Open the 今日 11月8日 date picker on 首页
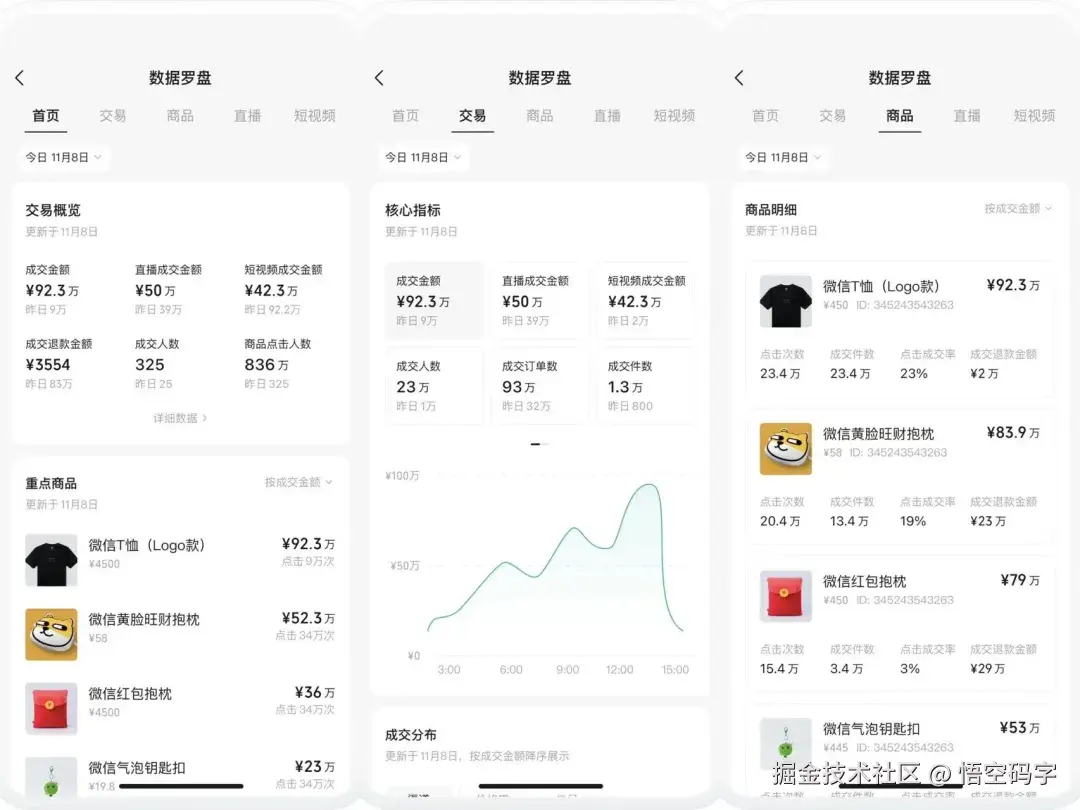Screen dimensions: 1080x810 63,157
